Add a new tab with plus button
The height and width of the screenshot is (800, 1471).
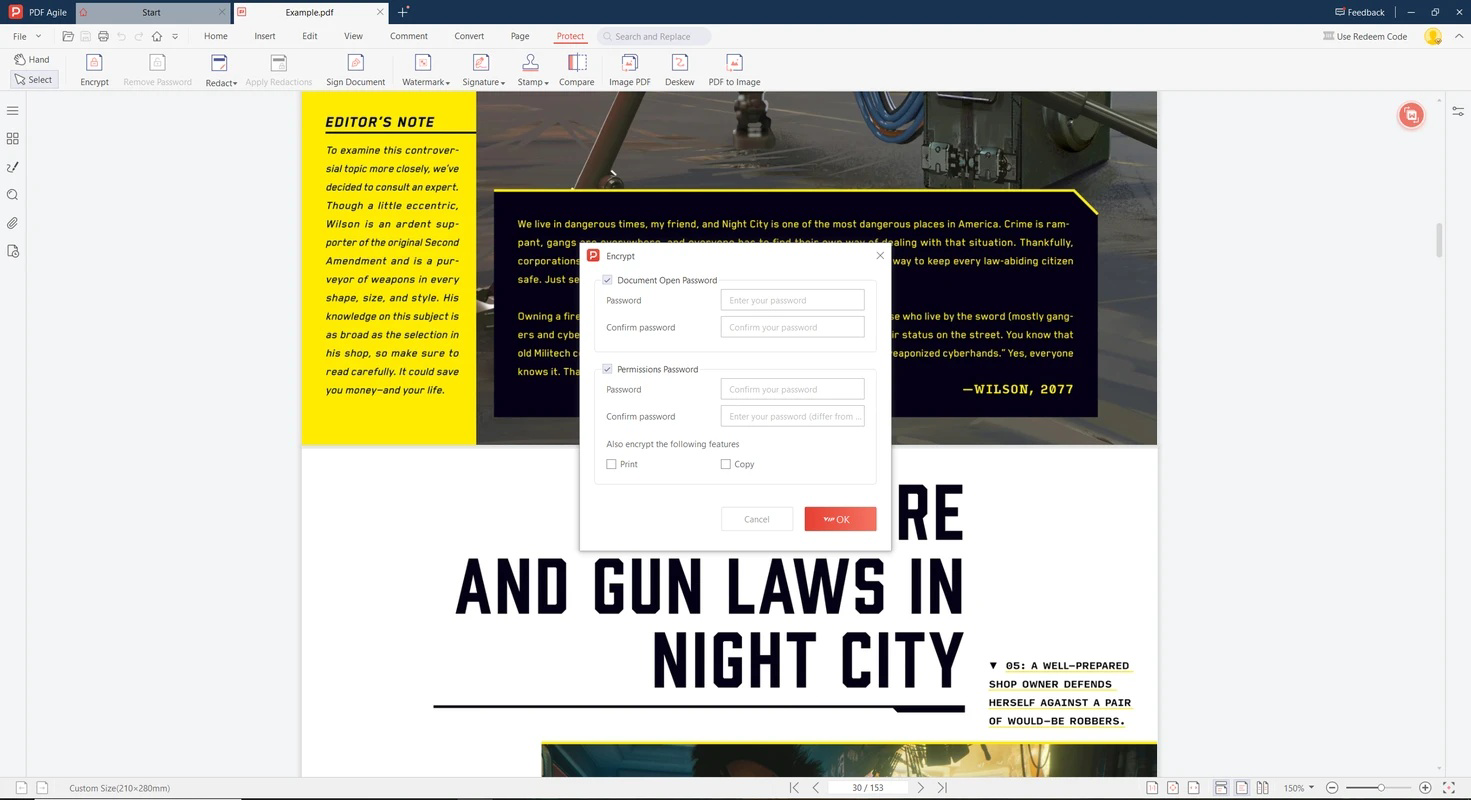403,12
